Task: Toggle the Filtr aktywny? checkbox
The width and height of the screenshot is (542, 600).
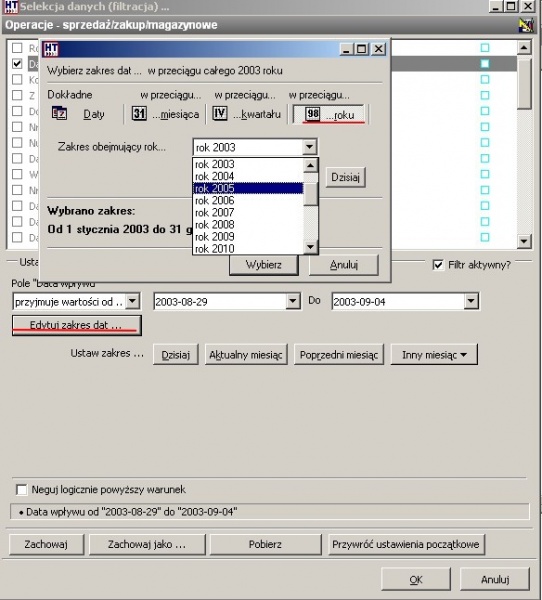Action: point(438,265)
